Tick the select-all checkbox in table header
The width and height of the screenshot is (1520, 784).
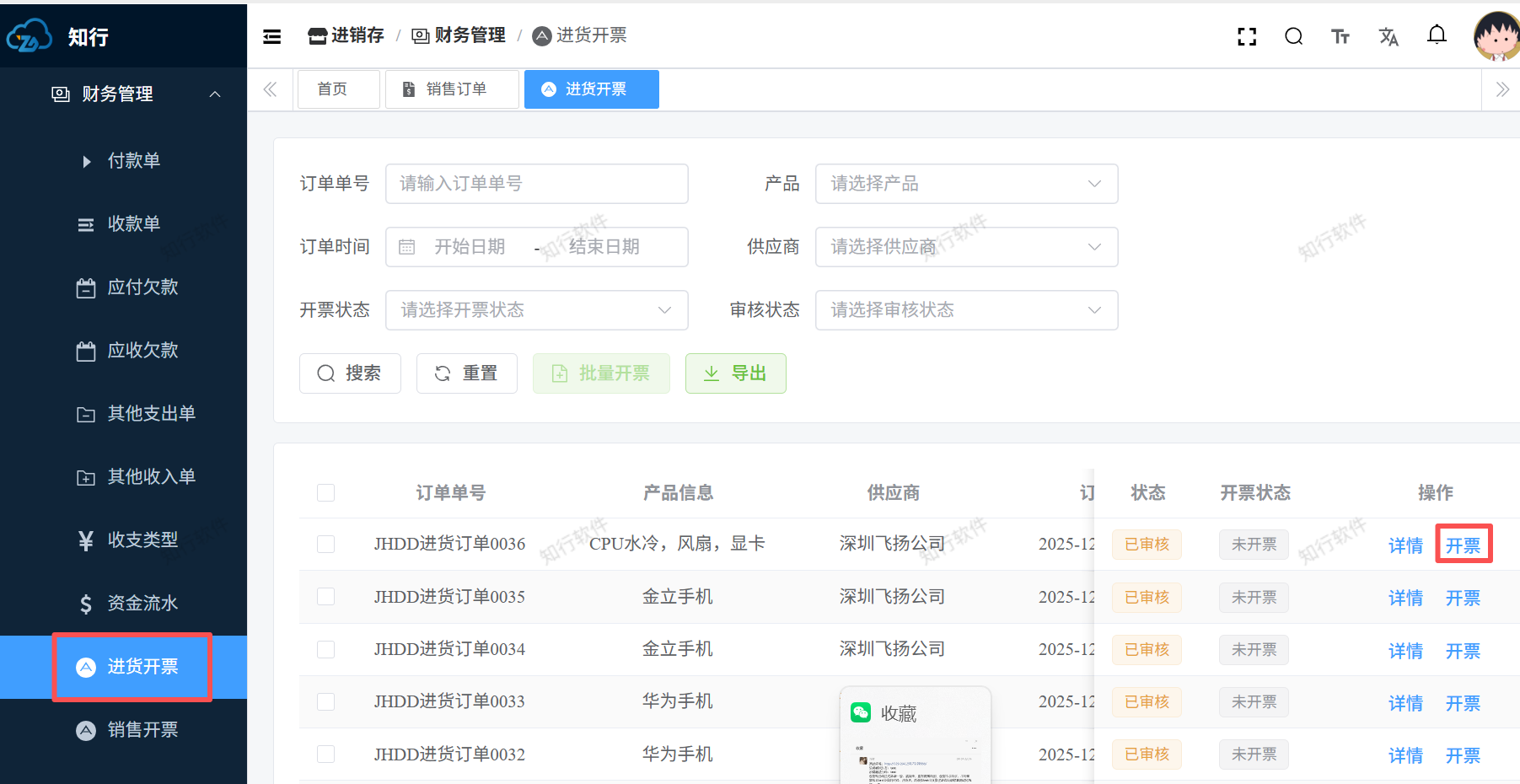click(325, 493)
